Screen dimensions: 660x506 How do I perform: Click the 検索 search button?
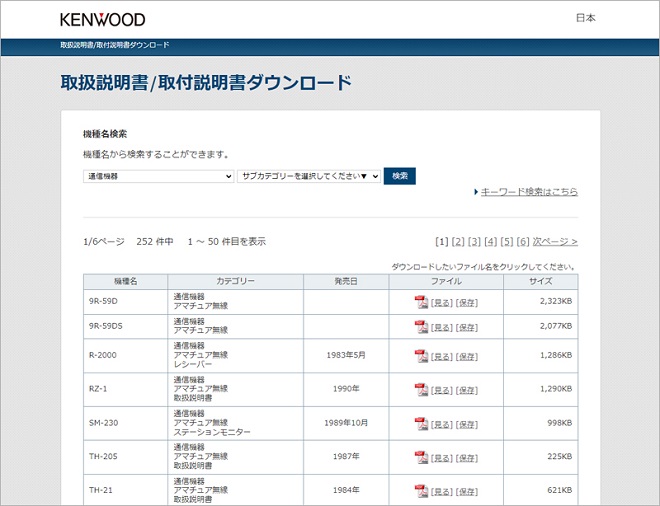pos(399,176)
